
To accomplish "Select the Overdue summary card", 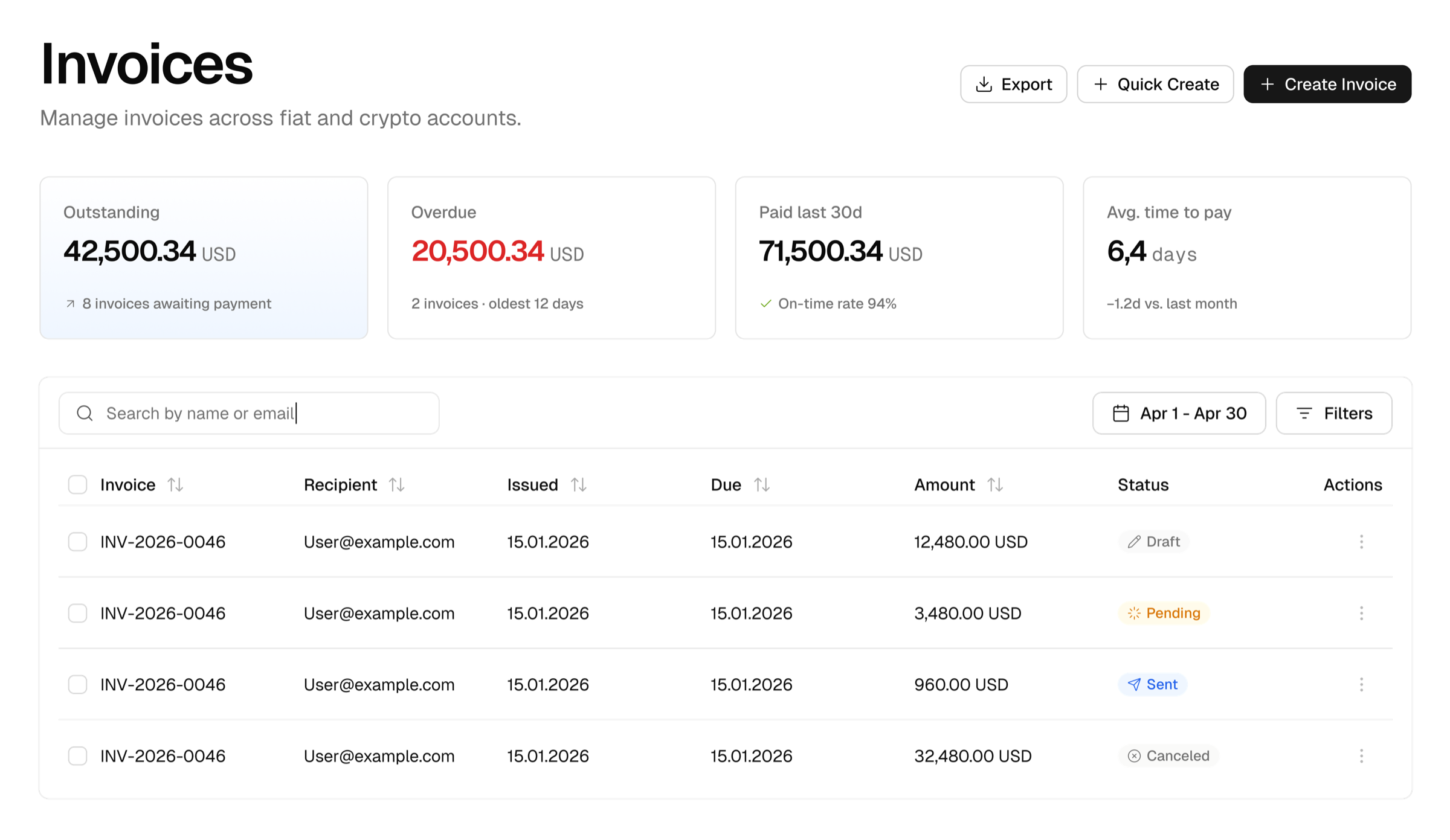I will coord(552,258).
